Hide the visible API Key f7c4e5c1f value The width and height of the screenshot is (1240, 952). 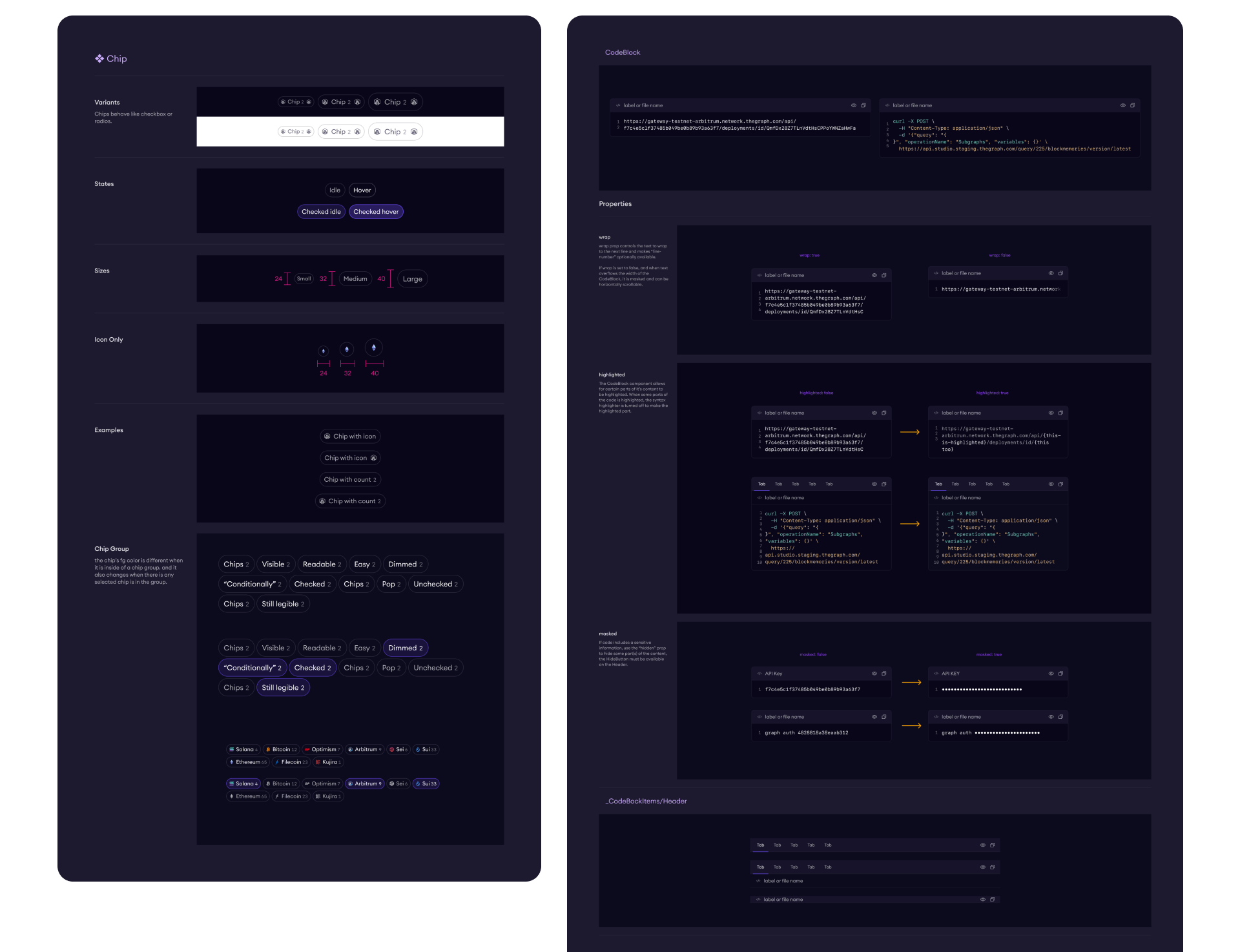coord(874,674)
